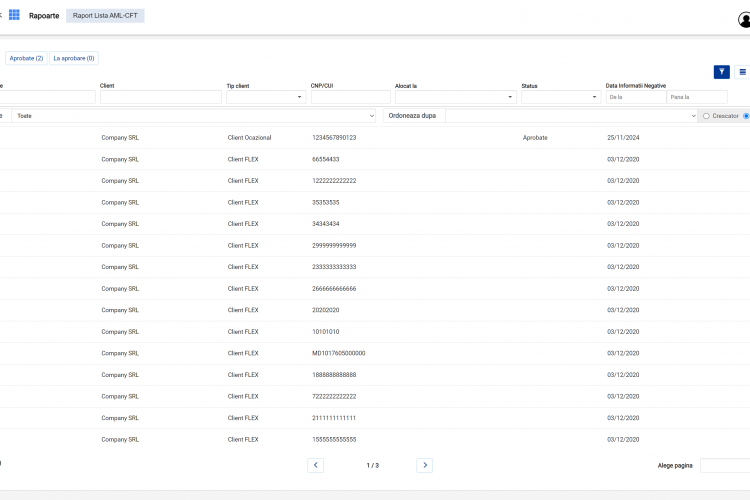The width and height of the screenshot is (750, 500).
Task: Expand the Tip client dropdown
Action: point(266,97)
